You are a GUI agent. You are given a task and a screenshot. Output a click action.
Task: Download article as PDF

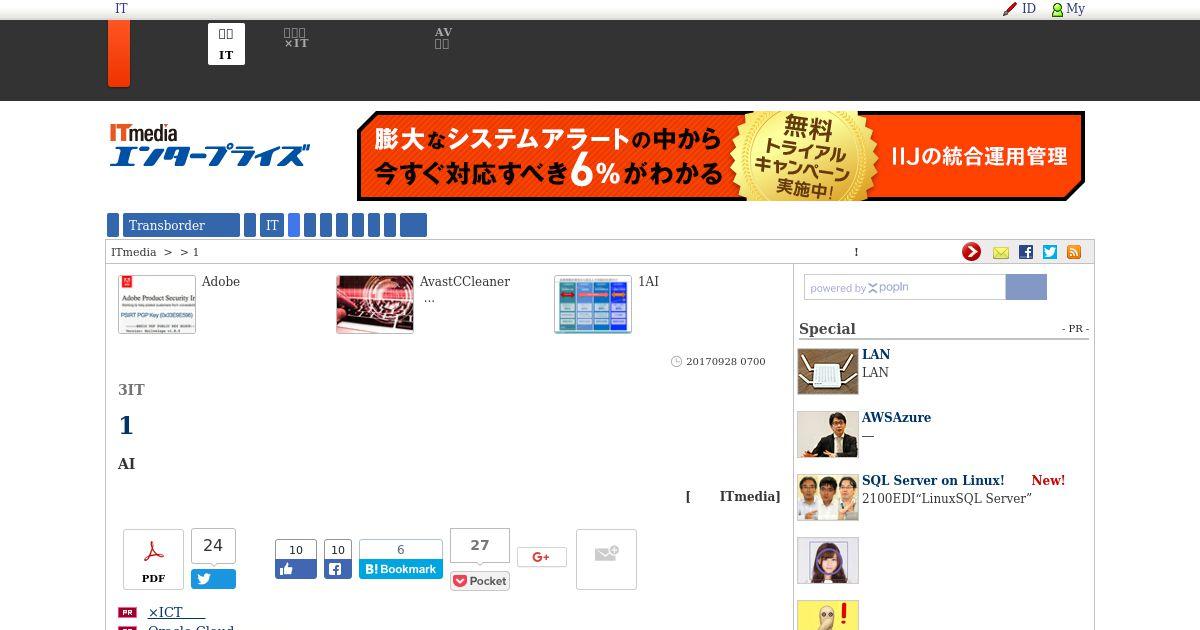point(153,559)
